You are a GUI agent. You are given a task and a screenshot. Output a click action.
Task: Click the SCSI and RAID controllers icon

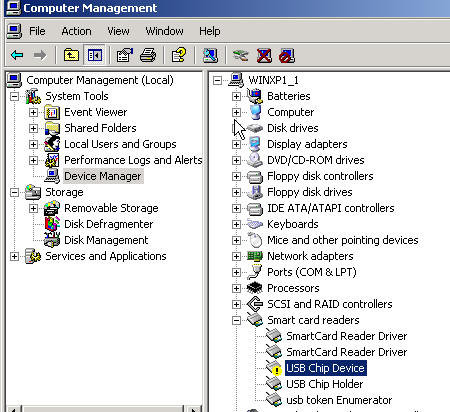(x=255, y=304)
